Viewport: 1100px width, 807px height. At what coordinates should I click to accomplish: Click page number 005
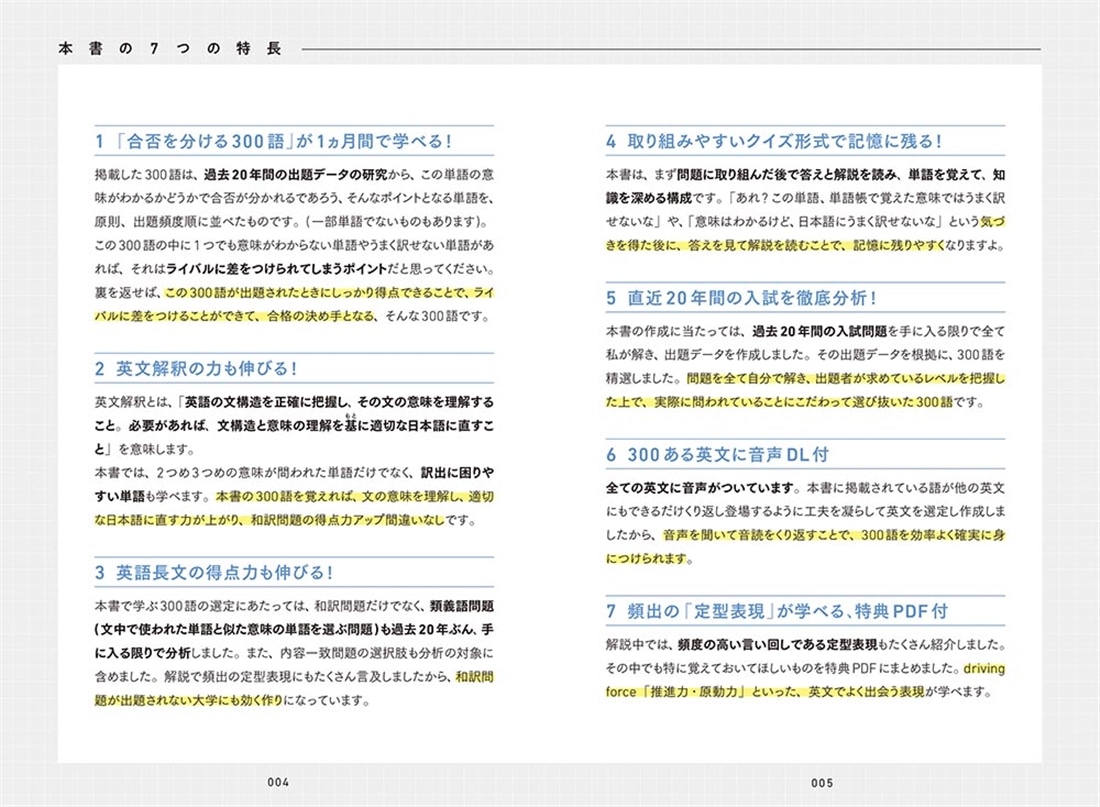click(x=822, y=782)
